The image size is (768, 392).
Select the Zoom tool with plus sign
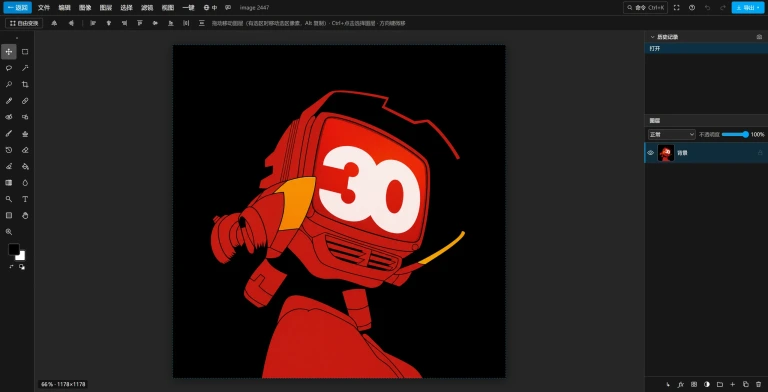click(9, 232)
